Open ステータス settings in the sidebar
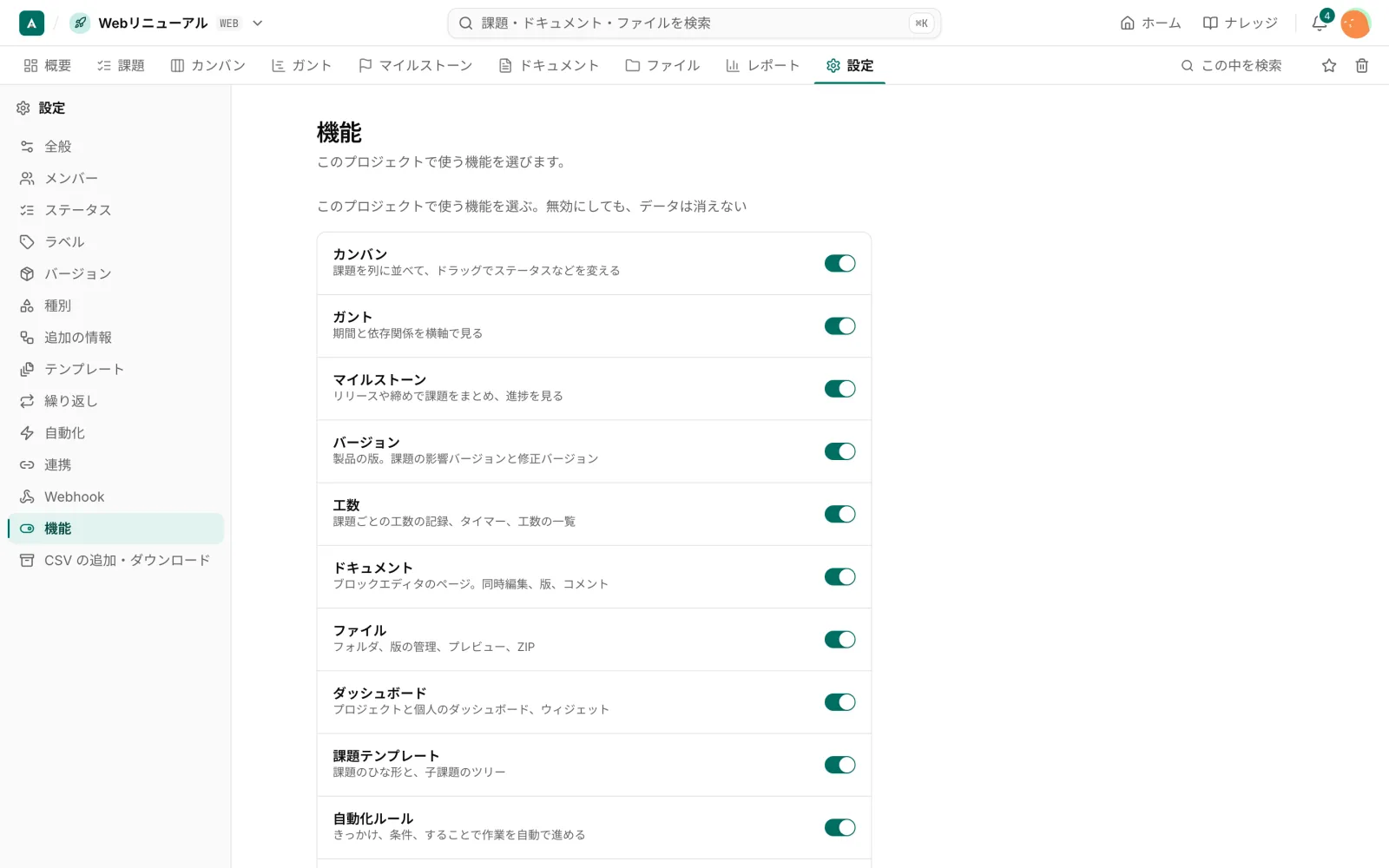Viewport: 1389px width, 868px height. (x=115, y=210)
